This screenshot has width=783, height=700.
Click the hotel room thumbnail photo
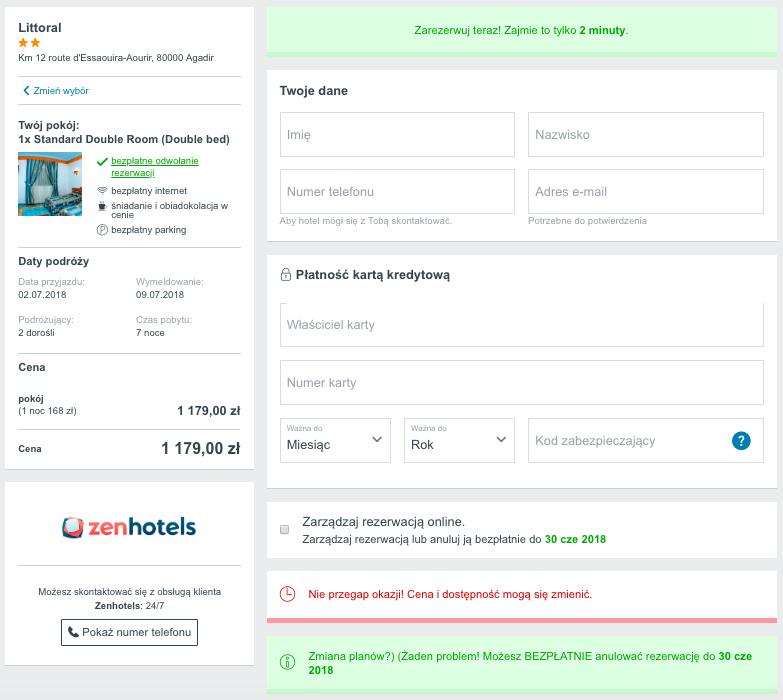point(50,184)
